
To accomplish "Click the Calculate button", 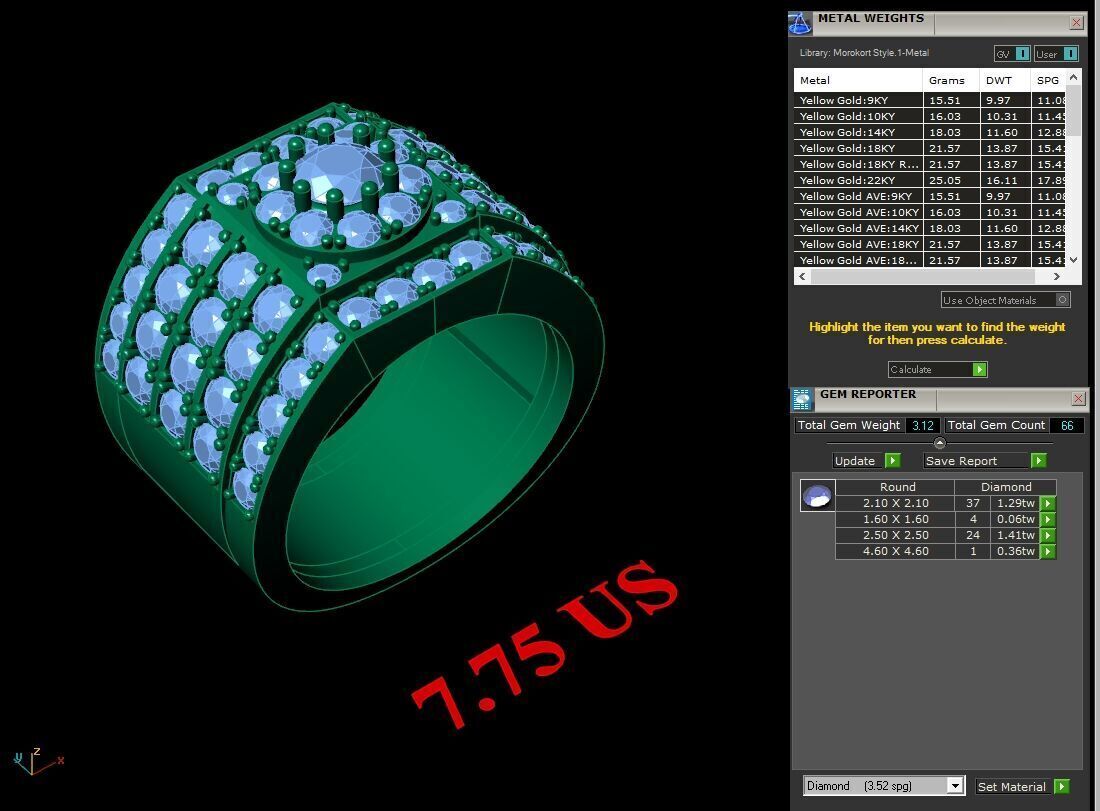I will point(937,369).
